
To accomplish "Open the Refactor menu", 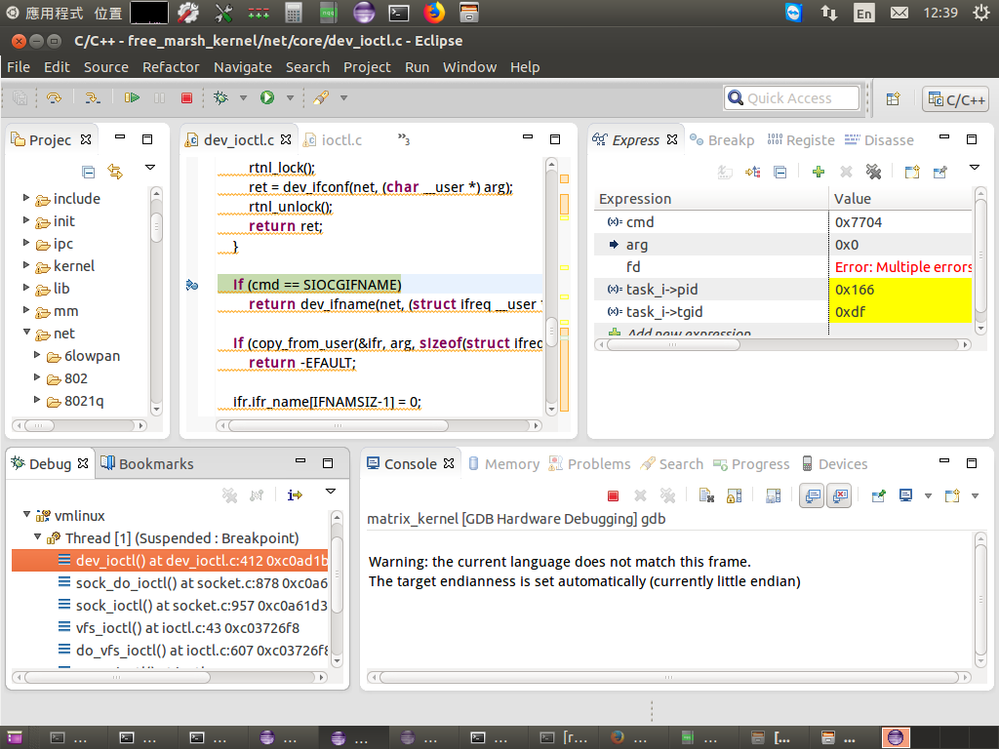I will coord(171,67).
